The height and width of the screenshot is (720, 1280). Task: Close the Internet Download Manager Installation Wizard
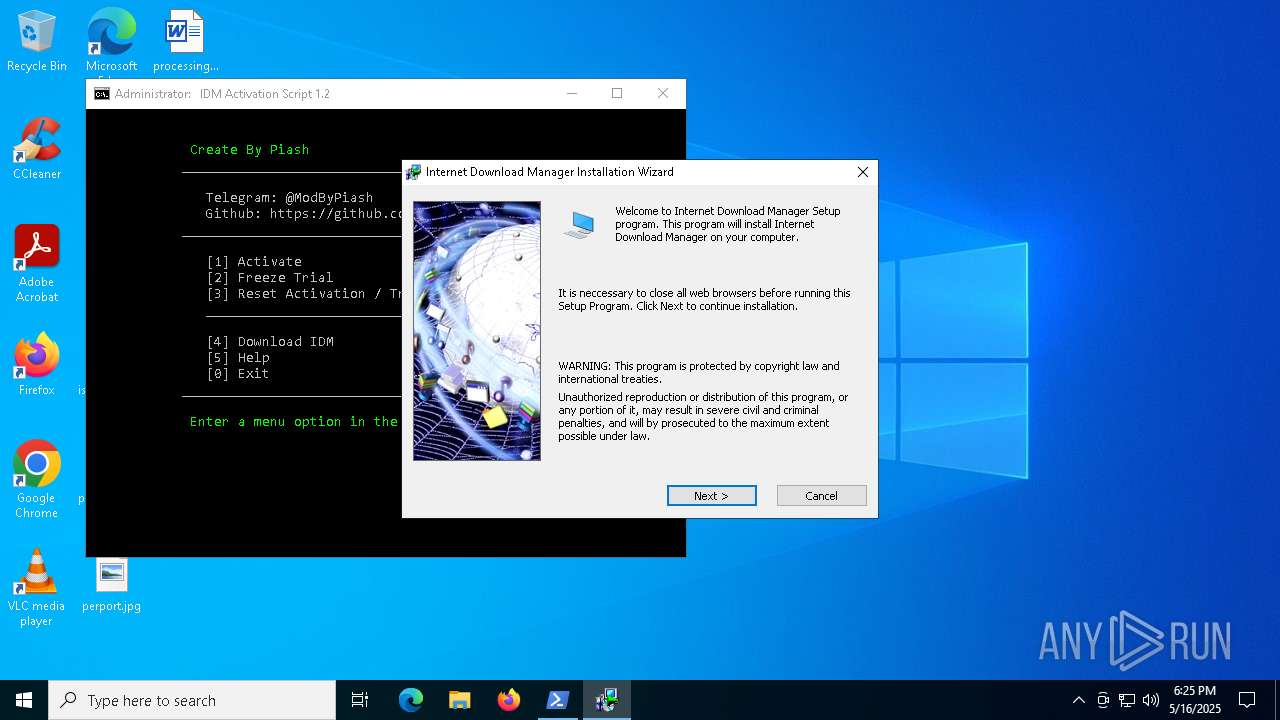tap(862, 172)
